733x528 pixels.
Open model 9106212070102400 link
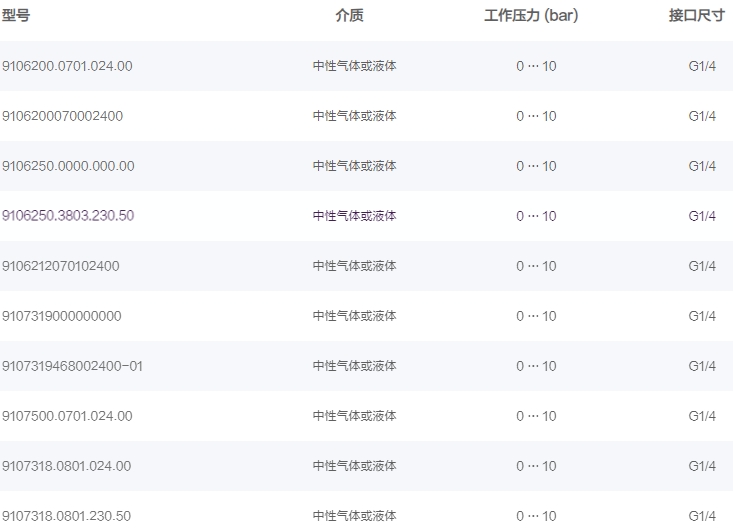coord(60,266)
